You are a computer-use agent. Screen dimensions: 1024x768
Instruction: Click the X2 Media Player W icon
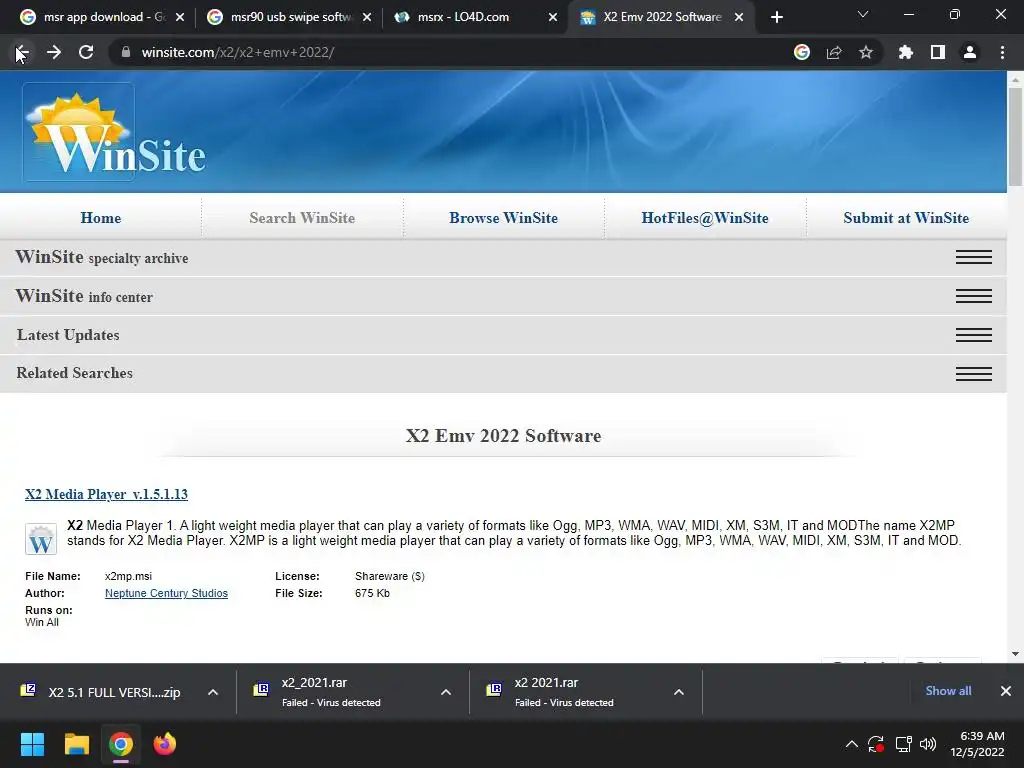(40, 539)
